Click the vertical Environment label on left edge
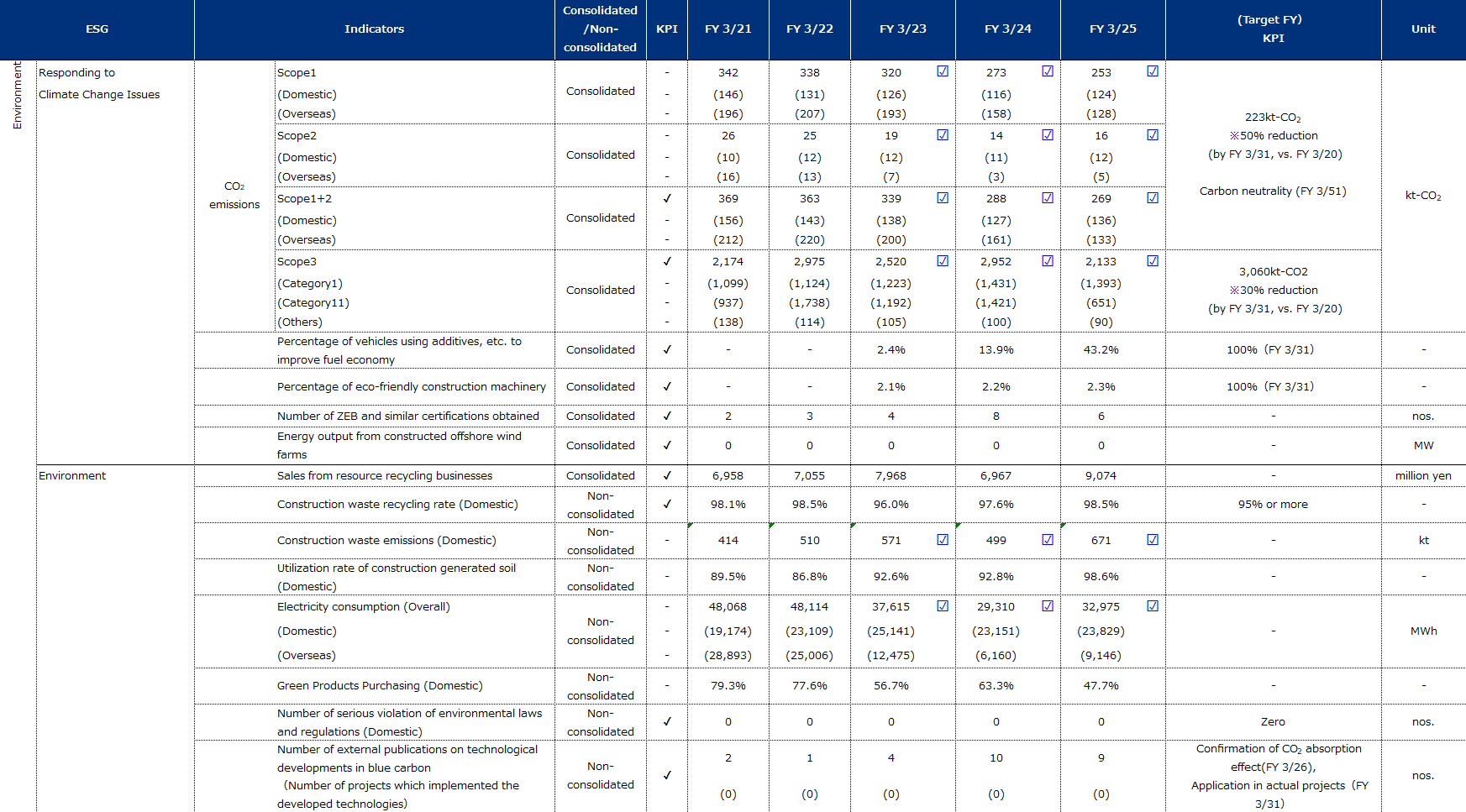This screenshot has width=1466, height=812. (17, 95)
